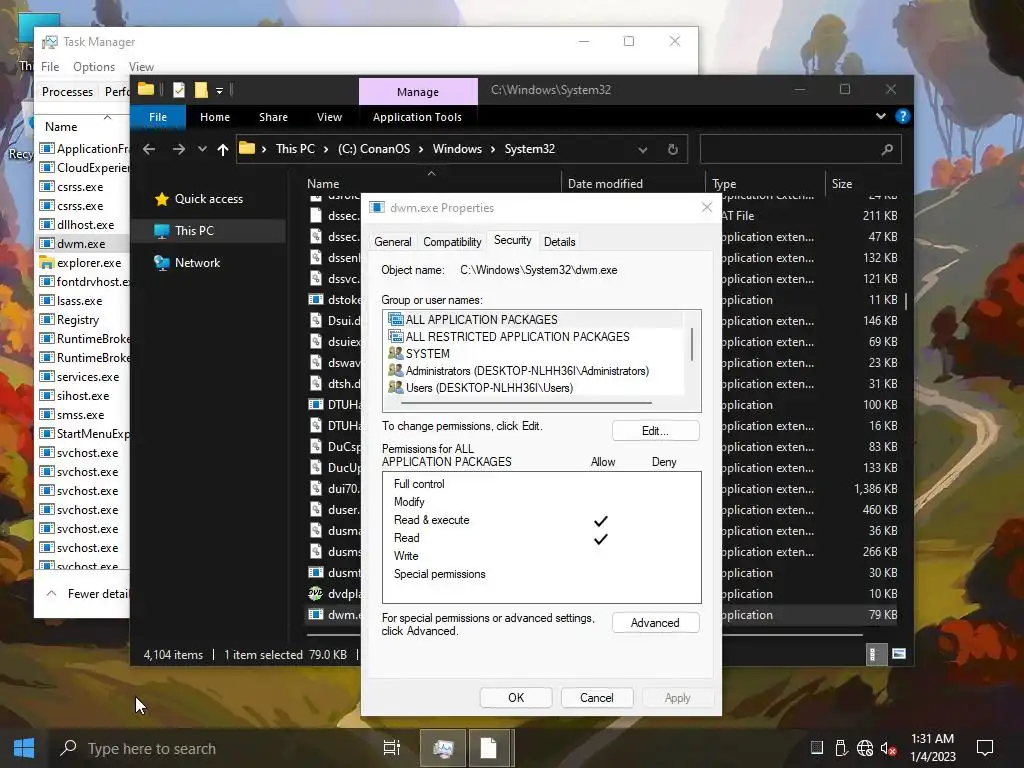Select Network in navigation pane
Viewport: 1024px width, 768px height.
pos(197,263)
